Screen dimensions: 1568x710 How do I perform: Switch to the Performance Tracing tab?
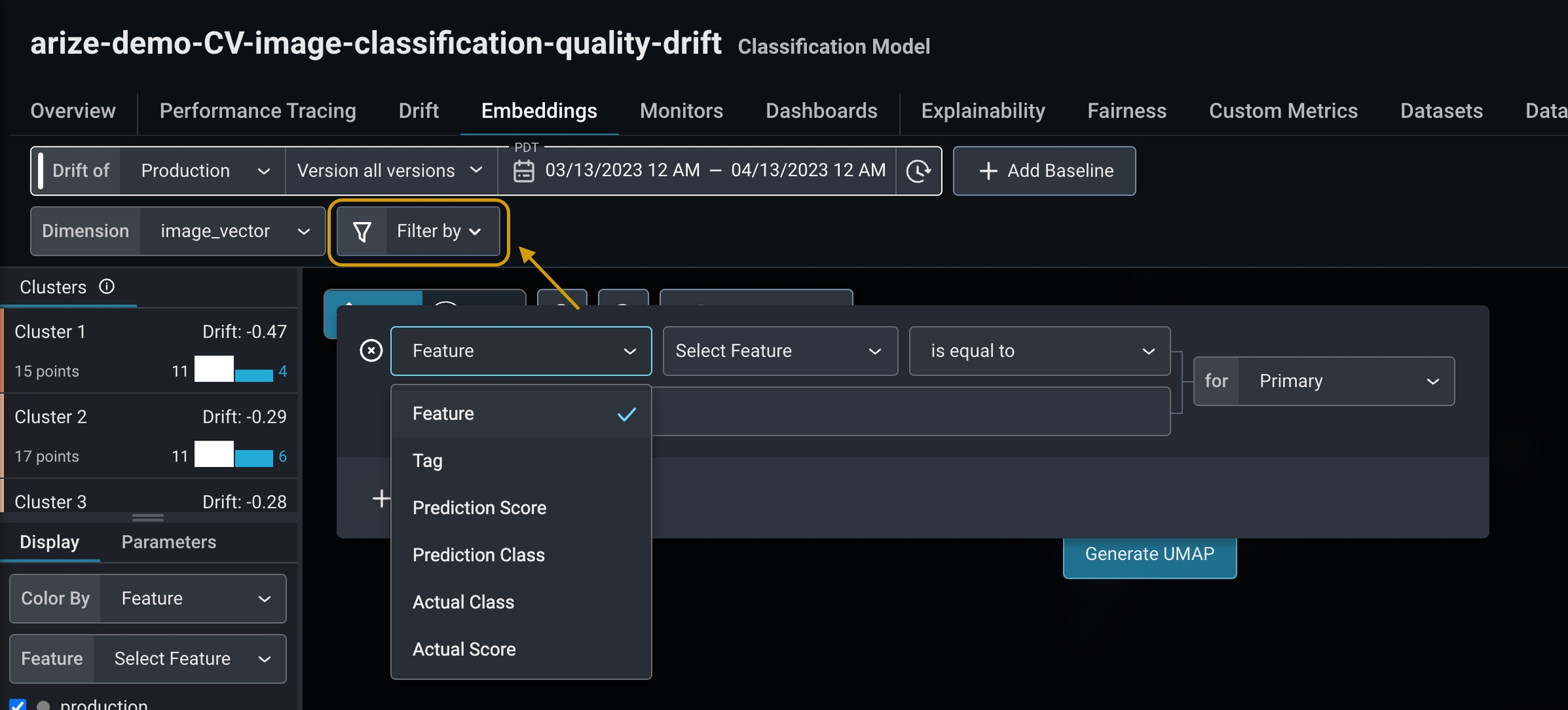click(257, 111)
